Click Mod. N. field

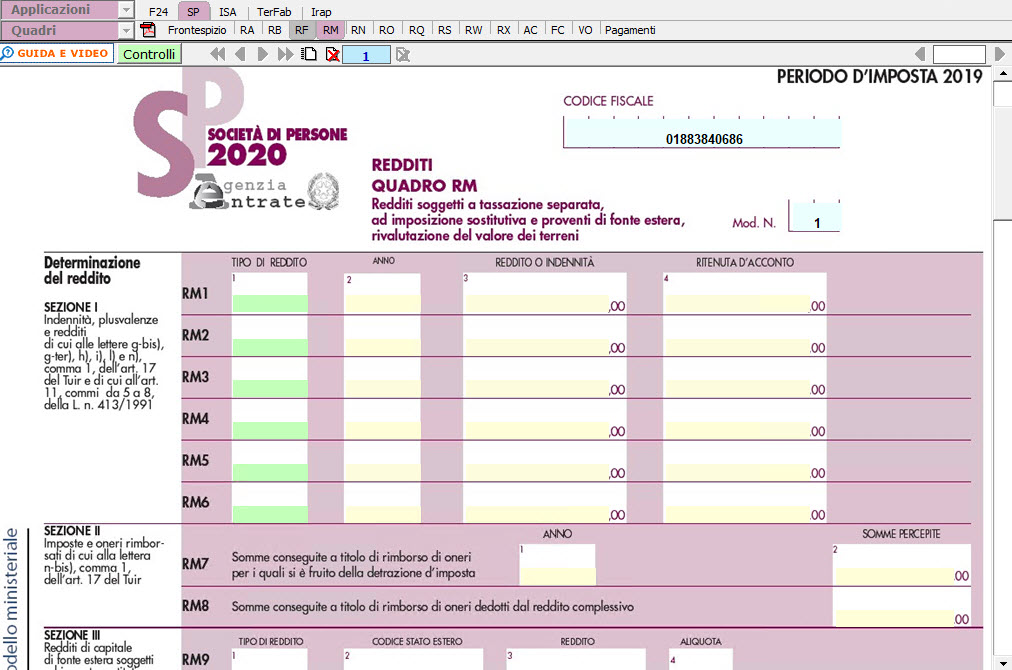click(816, 218)
